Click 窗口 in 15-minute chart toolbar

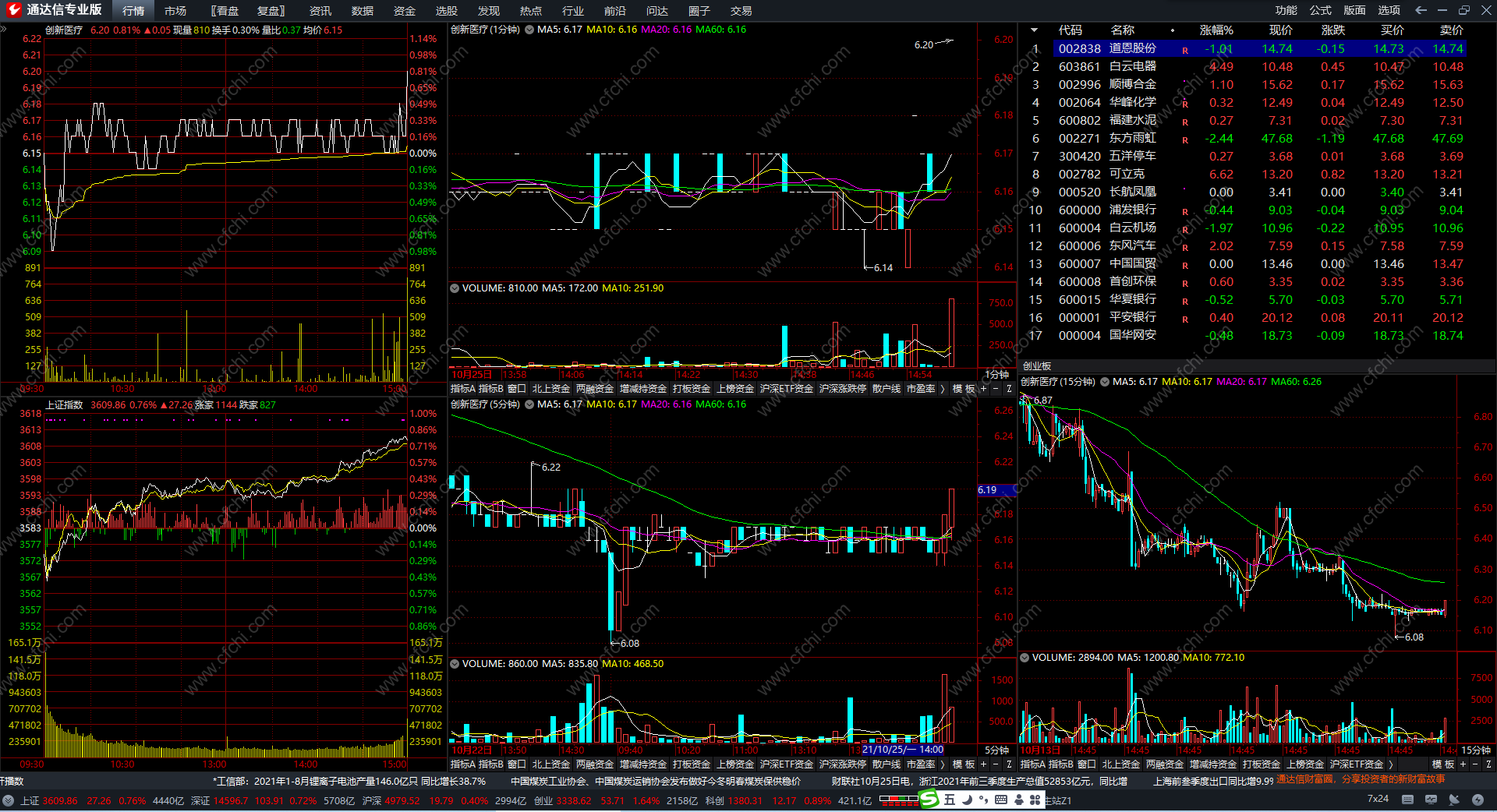tap(1087, 764)
